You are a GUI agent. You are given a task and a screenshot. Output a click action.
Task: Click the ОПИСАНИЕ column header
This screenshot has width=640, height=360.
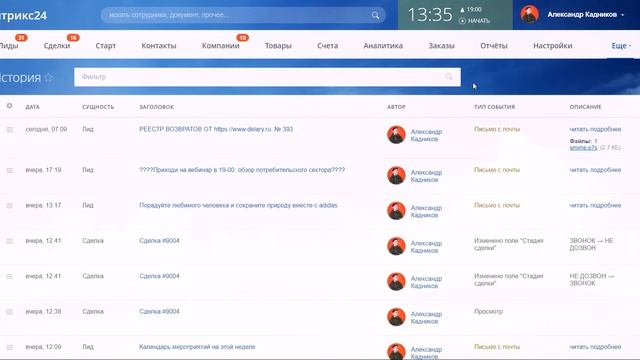[585, 107]
